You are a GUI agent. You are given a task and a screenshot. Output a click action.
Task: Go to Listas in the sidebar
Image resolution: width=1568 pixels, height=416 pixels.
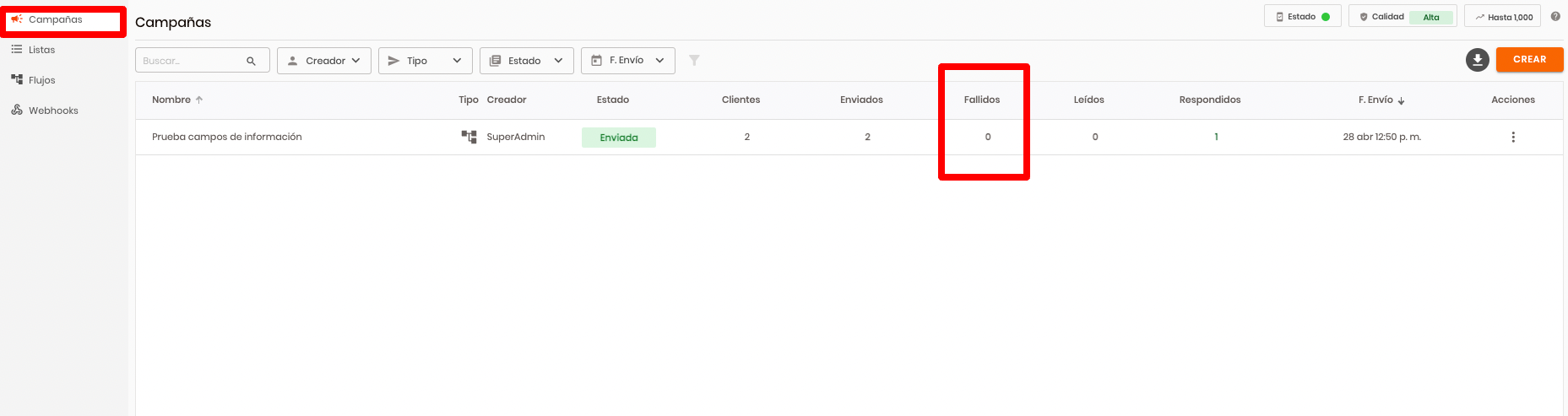pyautogui.click(x=41, y=50)
